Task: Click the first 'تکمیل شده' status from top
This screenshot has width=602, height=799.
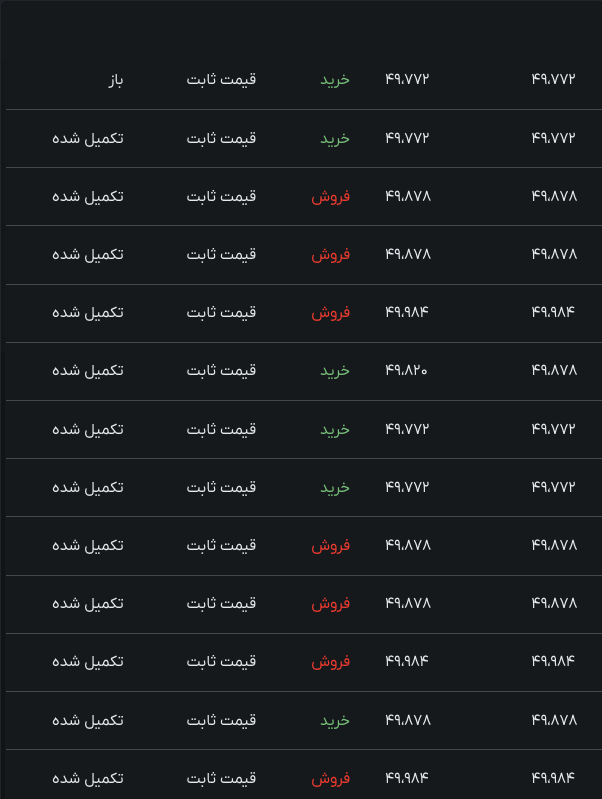Action: point(88,138)
